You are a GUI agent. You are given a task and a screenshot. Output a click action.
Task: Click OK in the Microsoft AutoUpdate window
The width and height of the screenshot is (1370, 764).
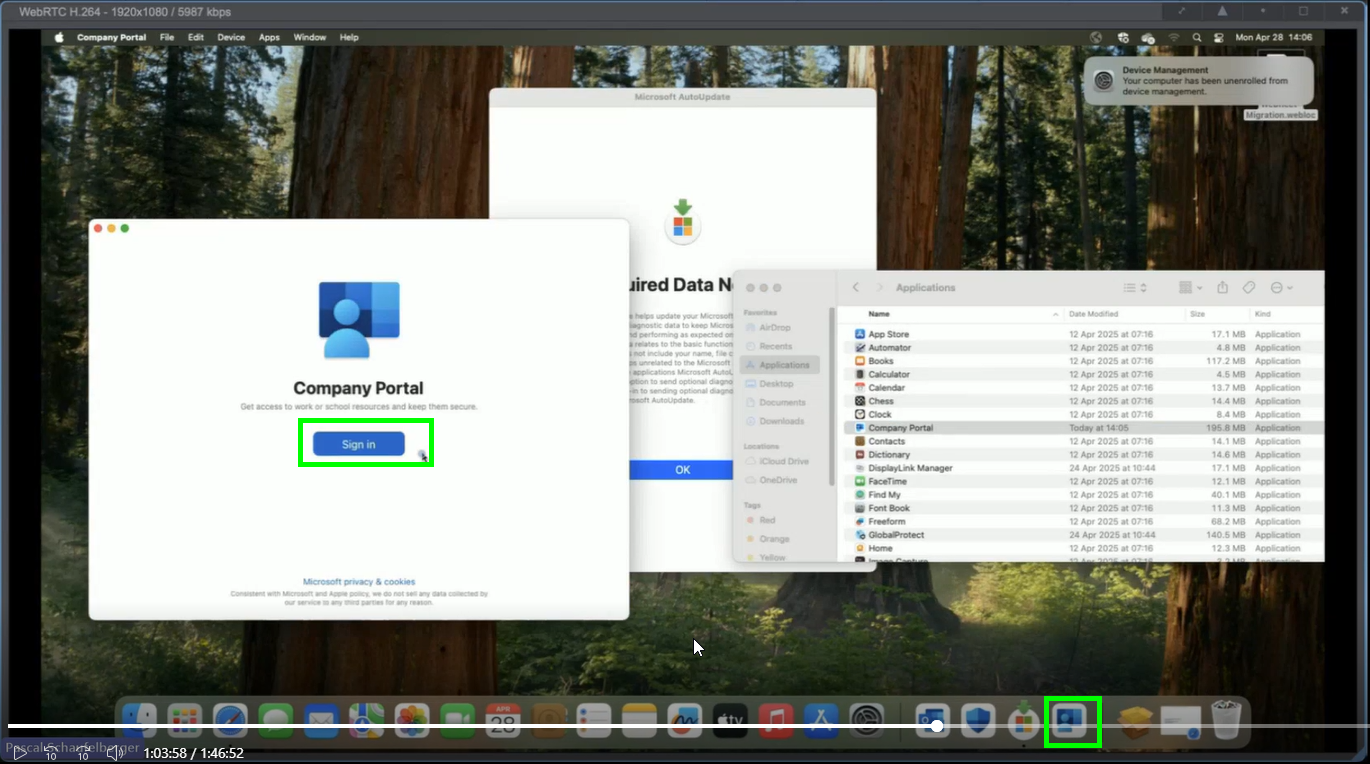682,470
